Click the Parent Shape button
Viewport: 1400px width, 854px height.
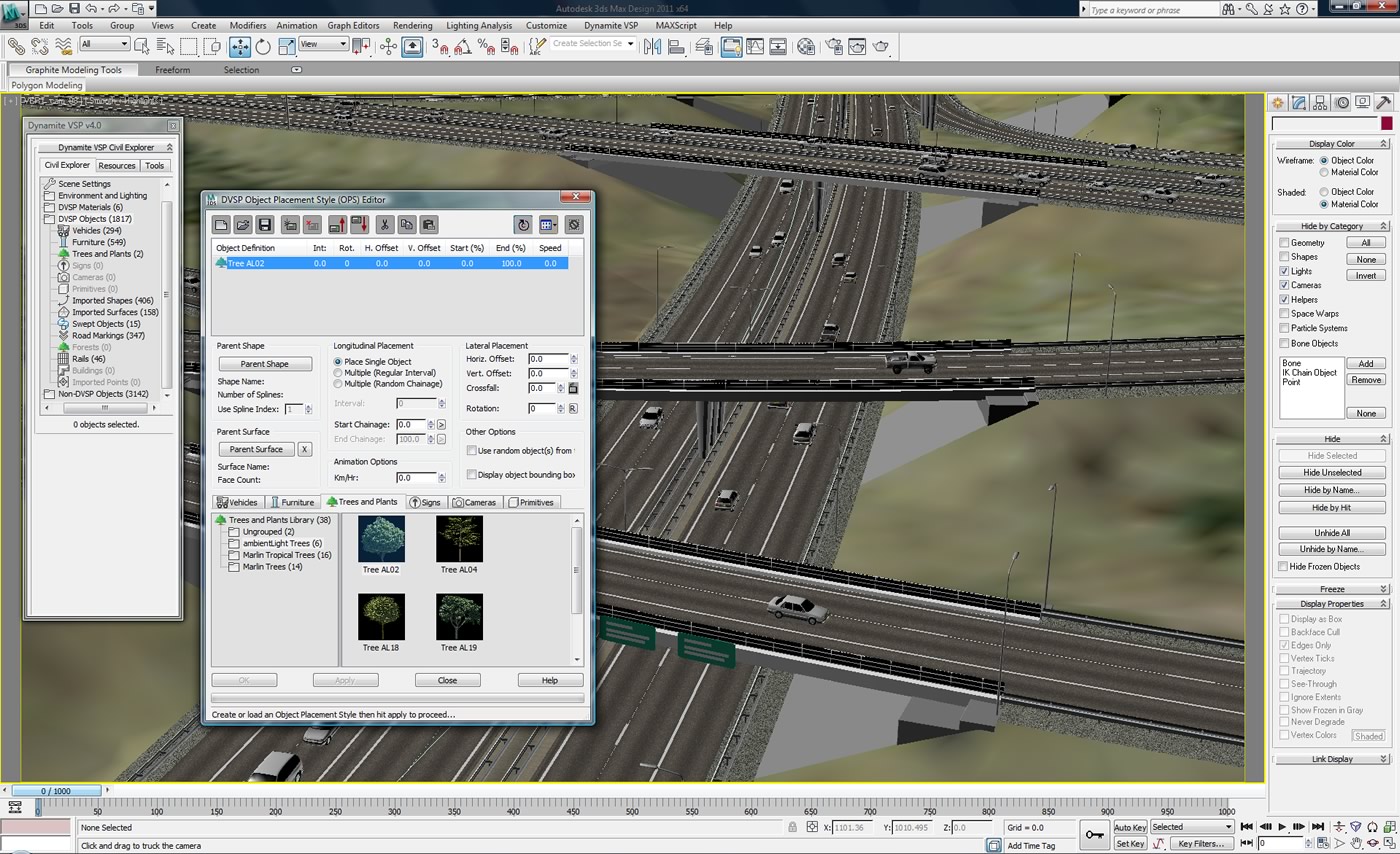(x=264, y=364)
